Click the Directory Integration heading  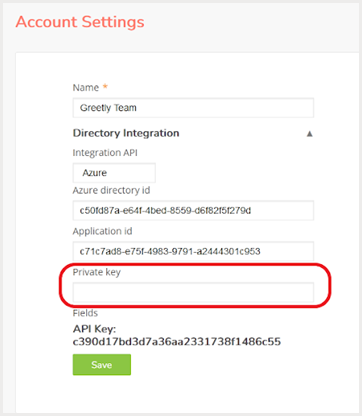126,133
